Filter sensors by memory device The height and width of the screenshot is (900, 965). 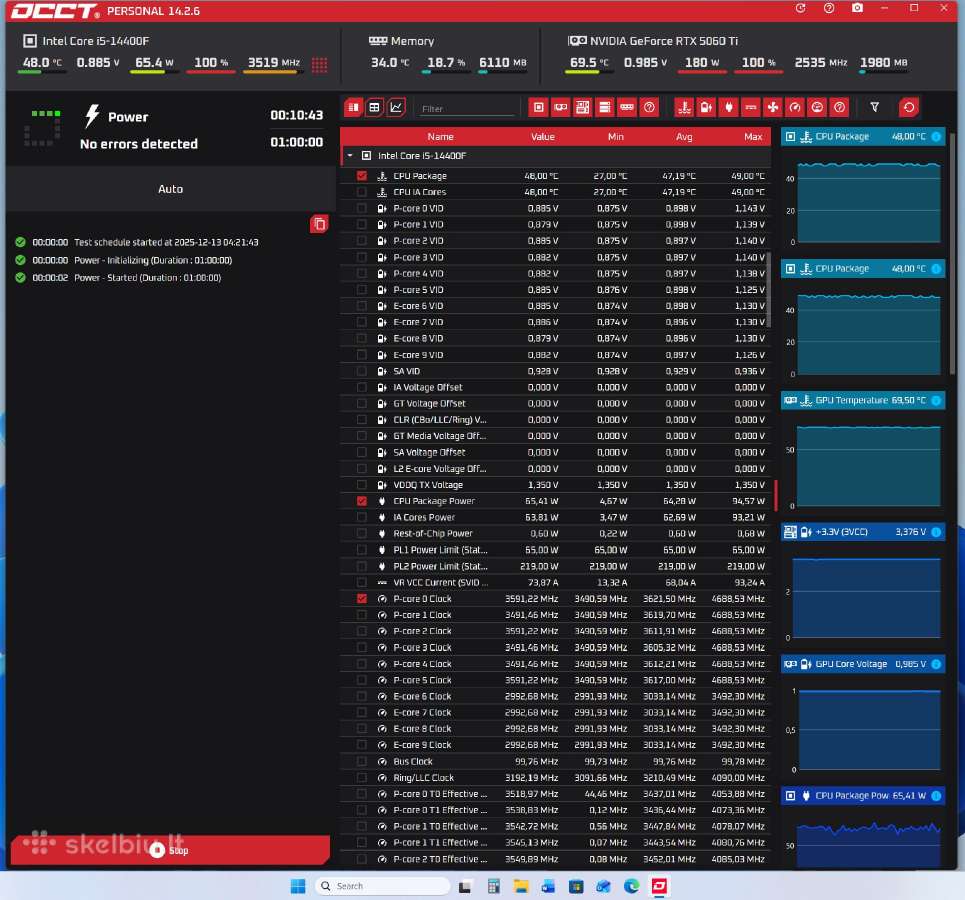(627, 107)
